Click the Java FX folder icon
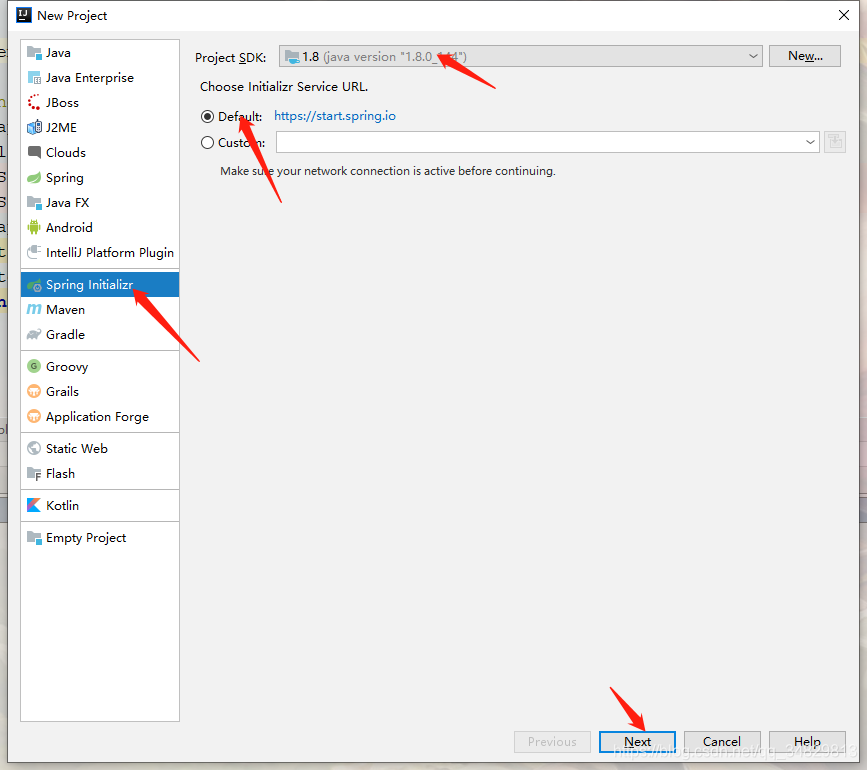The height and width of the screenshot is (770, 867). pyautogui.click(x=34, y=203)
